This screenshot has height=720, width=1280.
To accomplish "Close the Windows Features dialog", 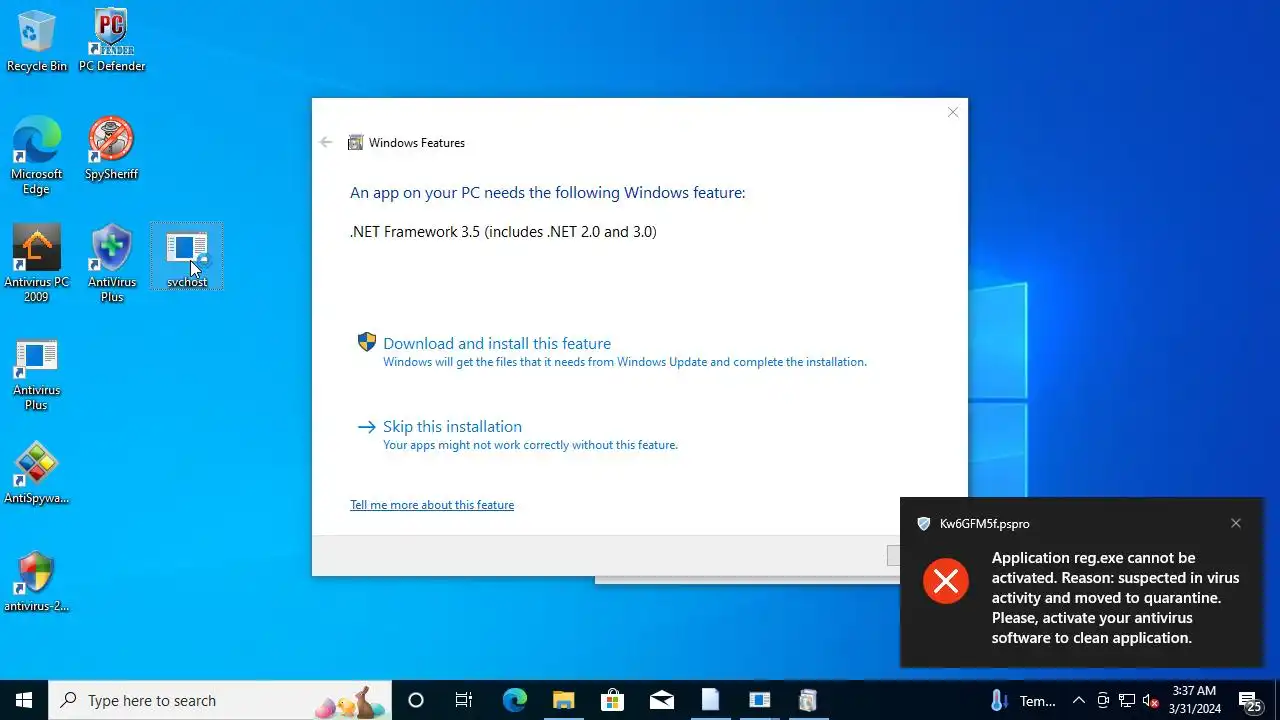I will [x=953, y=112].
